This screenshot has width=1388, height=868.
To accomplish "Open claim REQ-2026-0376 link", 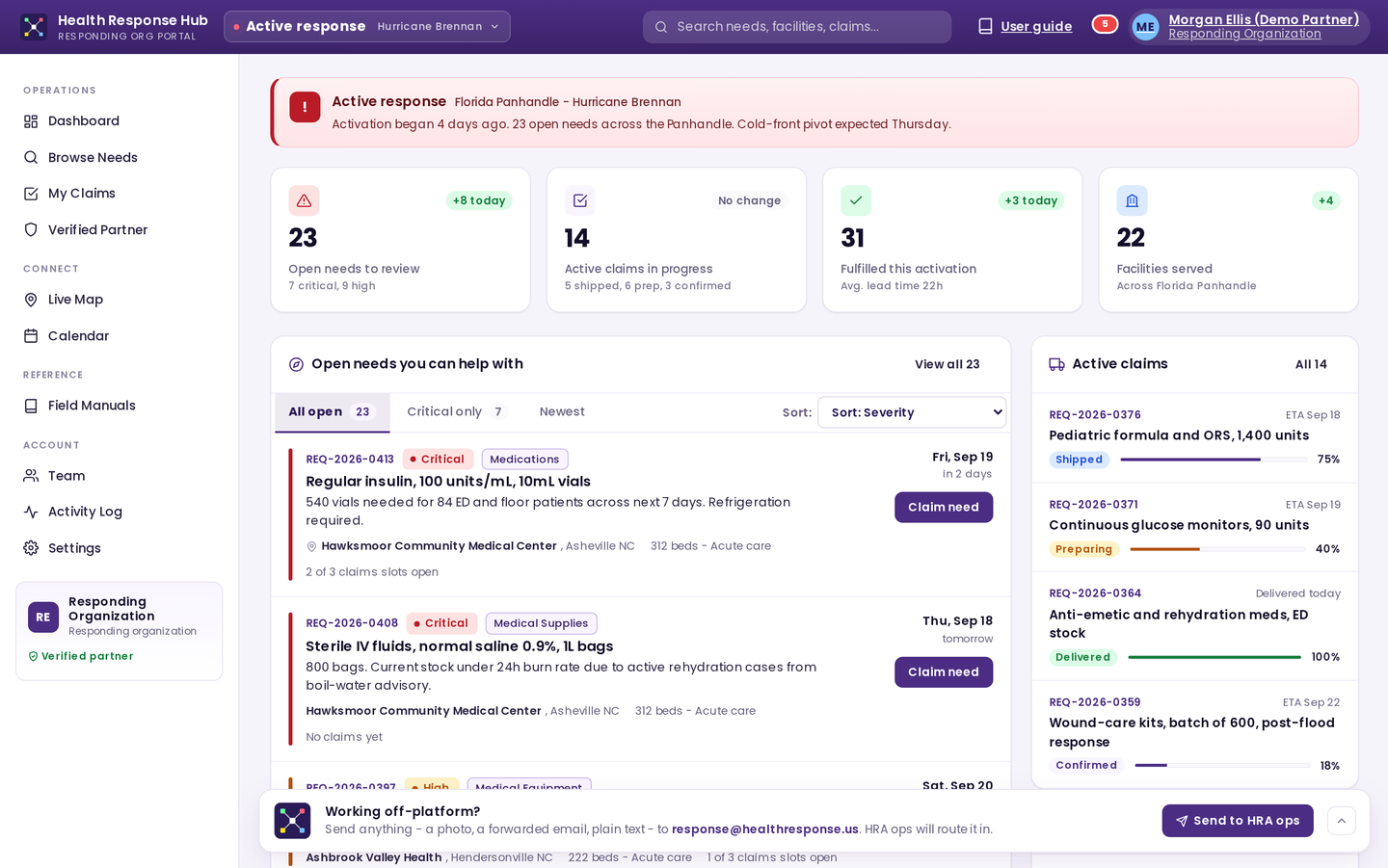I will point(1095,415).
